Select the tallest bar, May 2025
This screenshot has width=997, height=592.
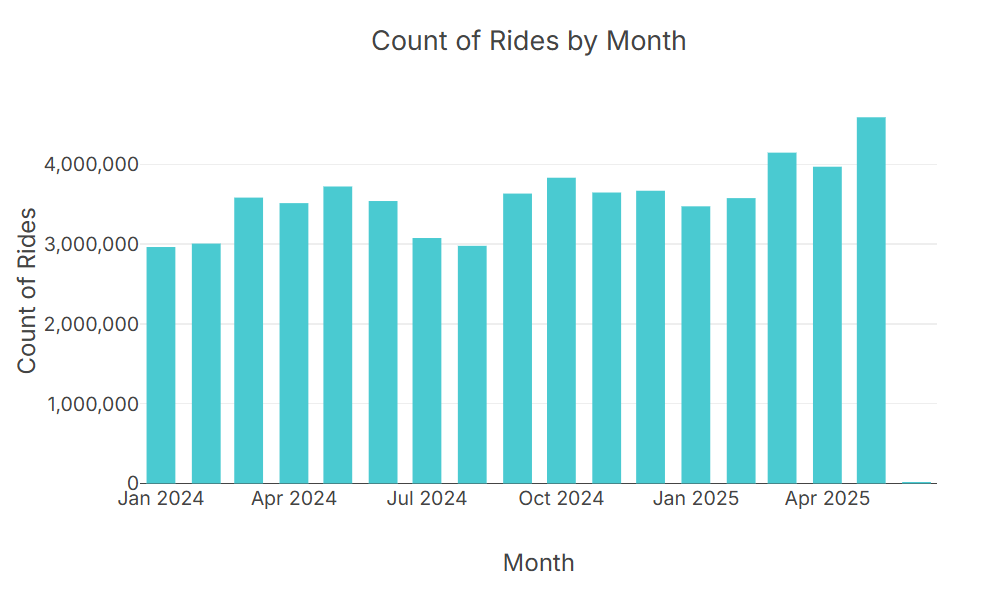coord(871,300)
